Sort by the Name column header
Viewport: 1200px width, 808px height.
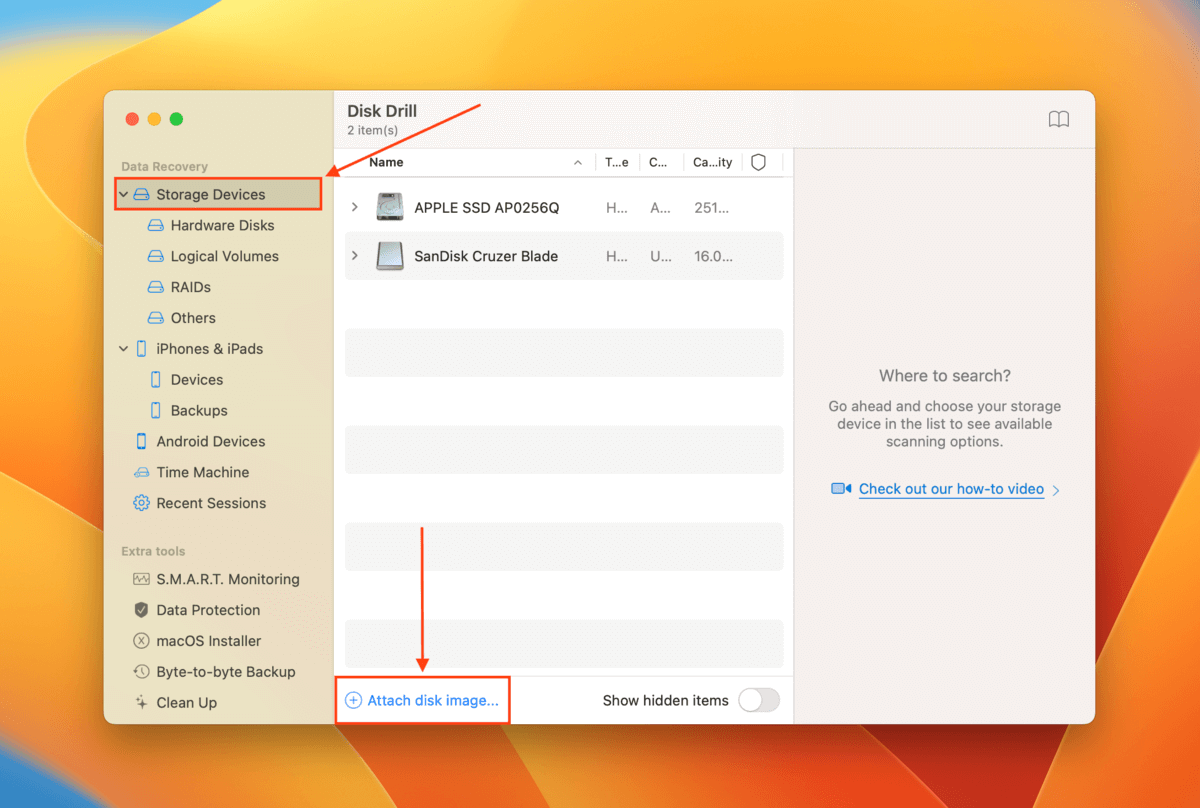pos(386,163)
